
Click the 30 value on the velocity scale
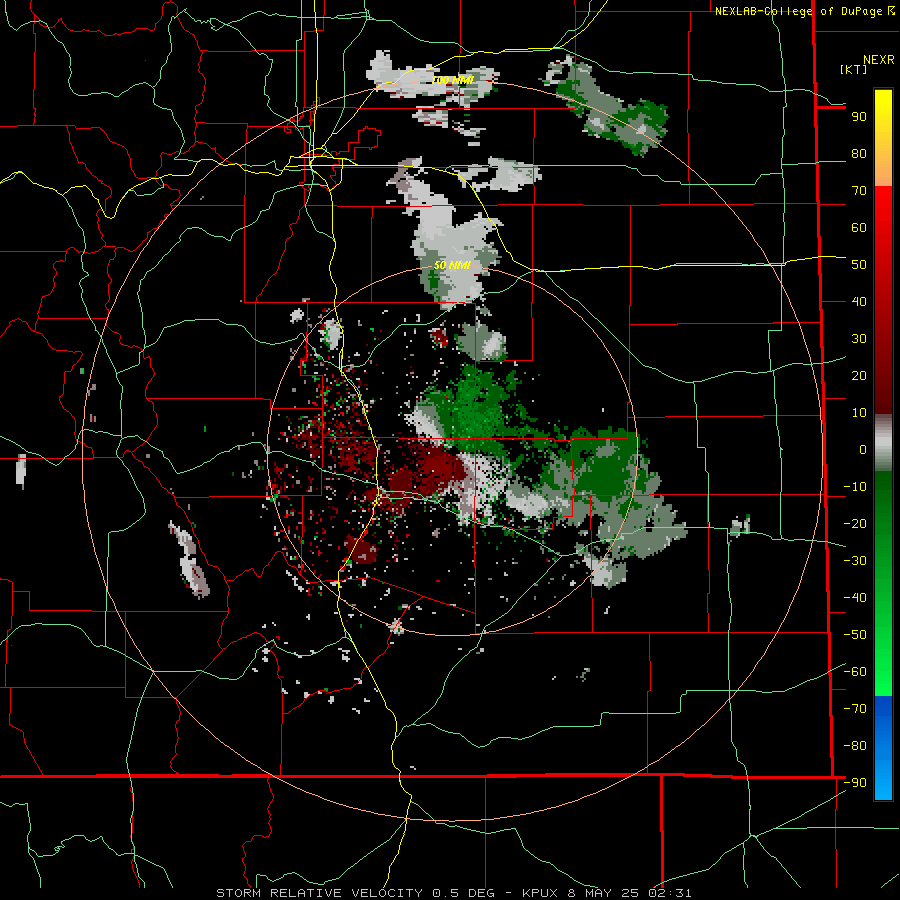click(x=859, y=339)
